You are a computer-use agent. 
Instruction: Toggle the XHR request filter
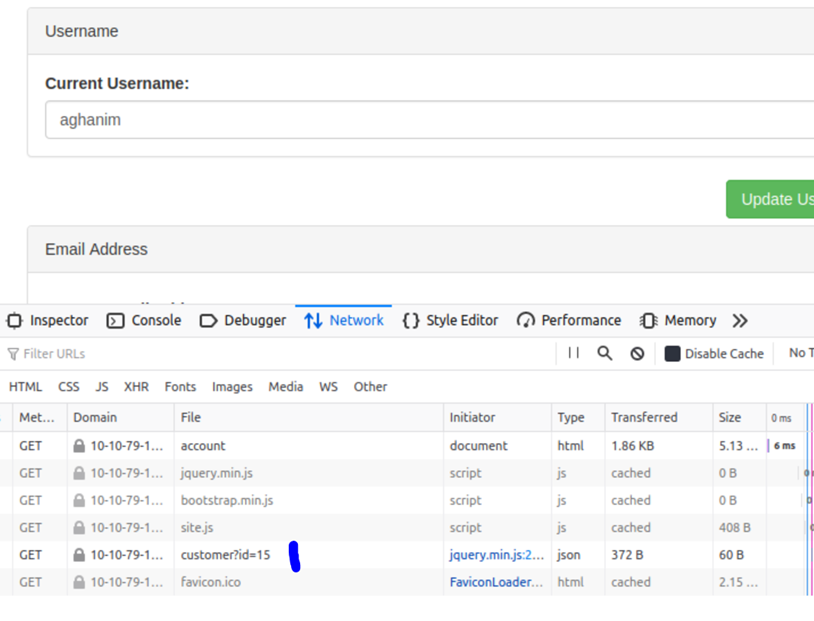(x=136, y=387)
